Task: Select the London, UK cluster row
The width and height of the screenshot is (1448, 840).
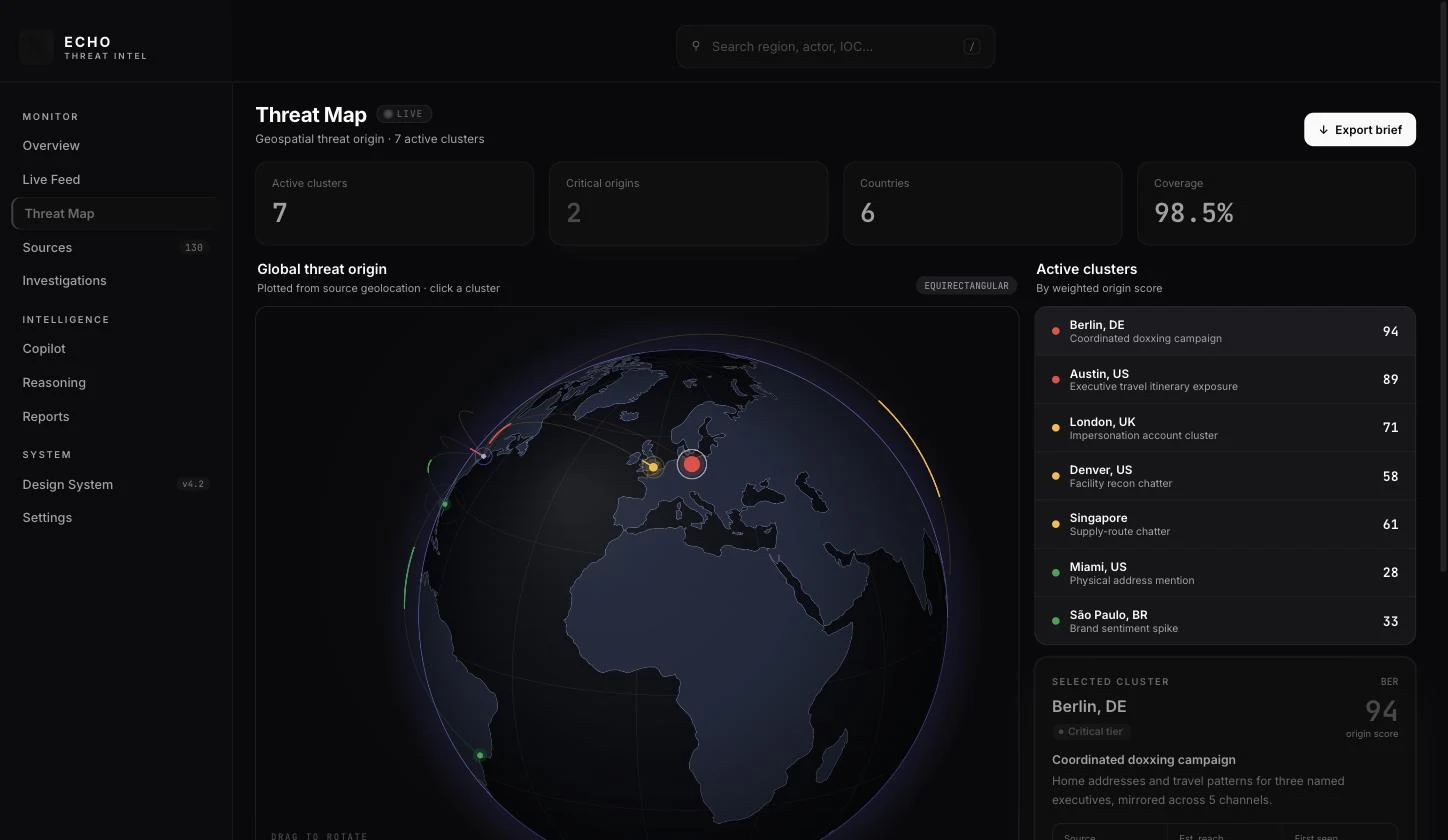Action: pyautogui.click(x=1225, y=428)
